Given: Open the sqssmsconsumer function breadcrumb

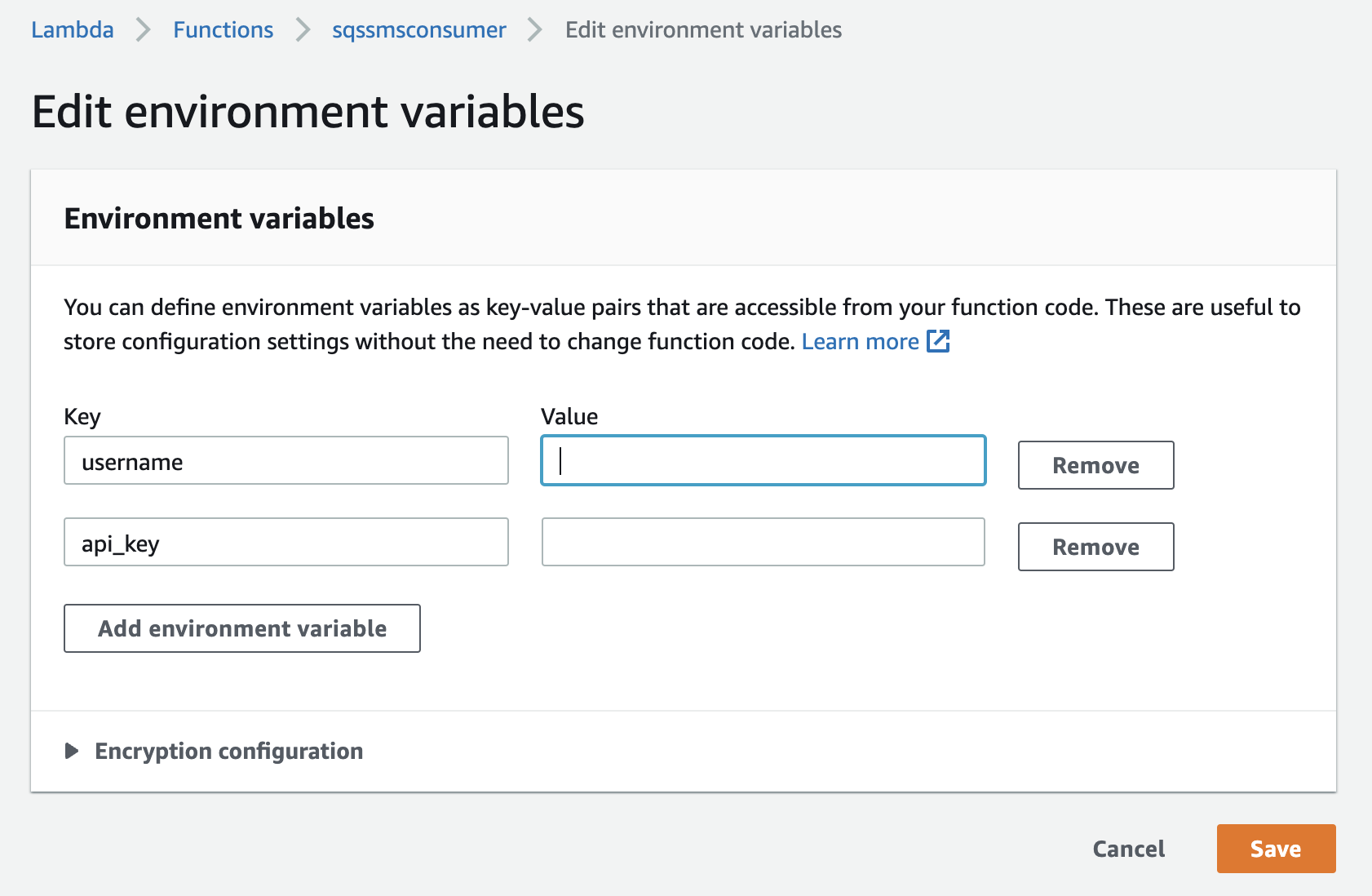Looking at the screenshot, I should [419, 30].
